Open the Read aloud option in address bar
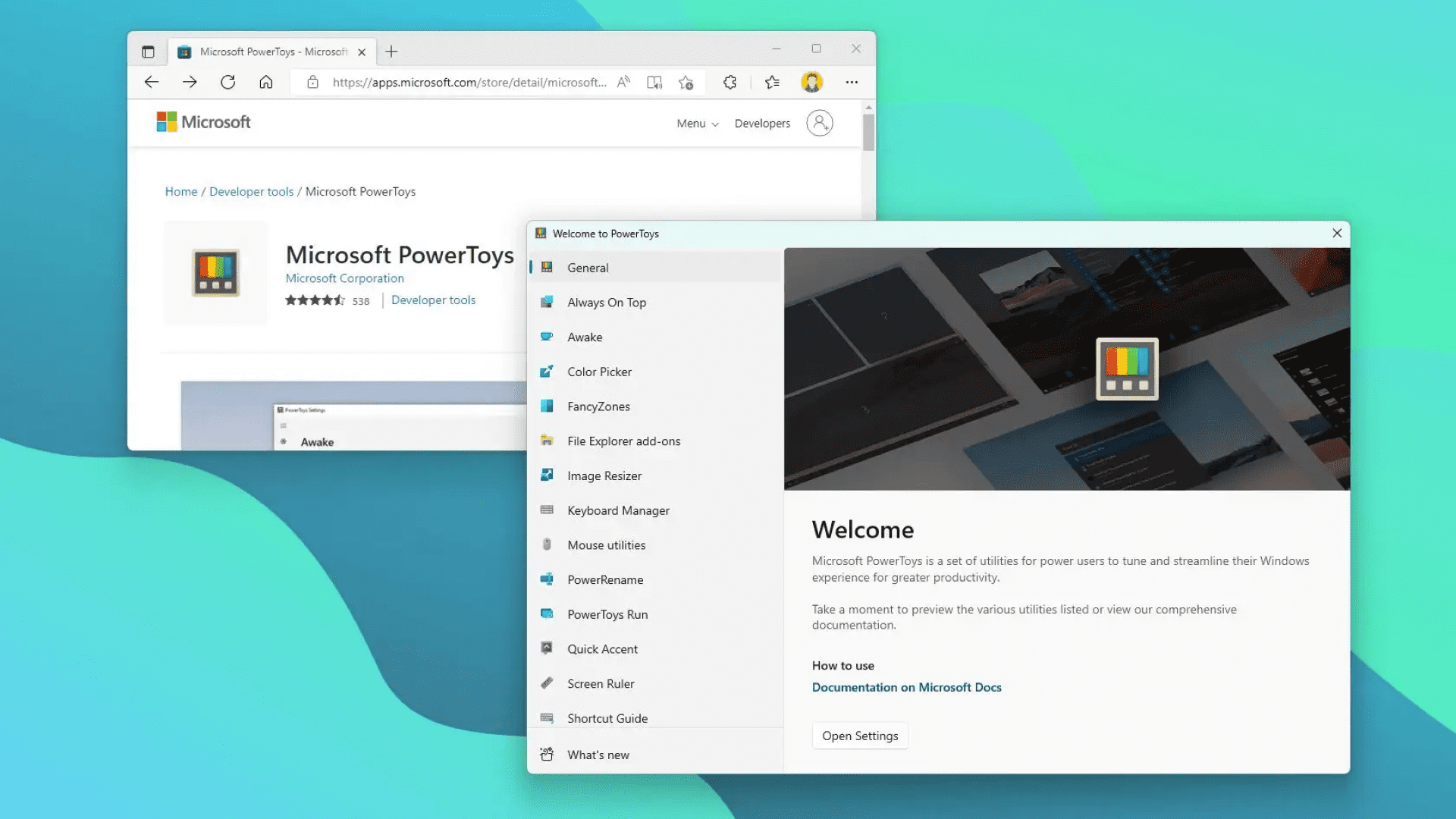This screenshot has width=1456, height=819. tap(623, 82)
